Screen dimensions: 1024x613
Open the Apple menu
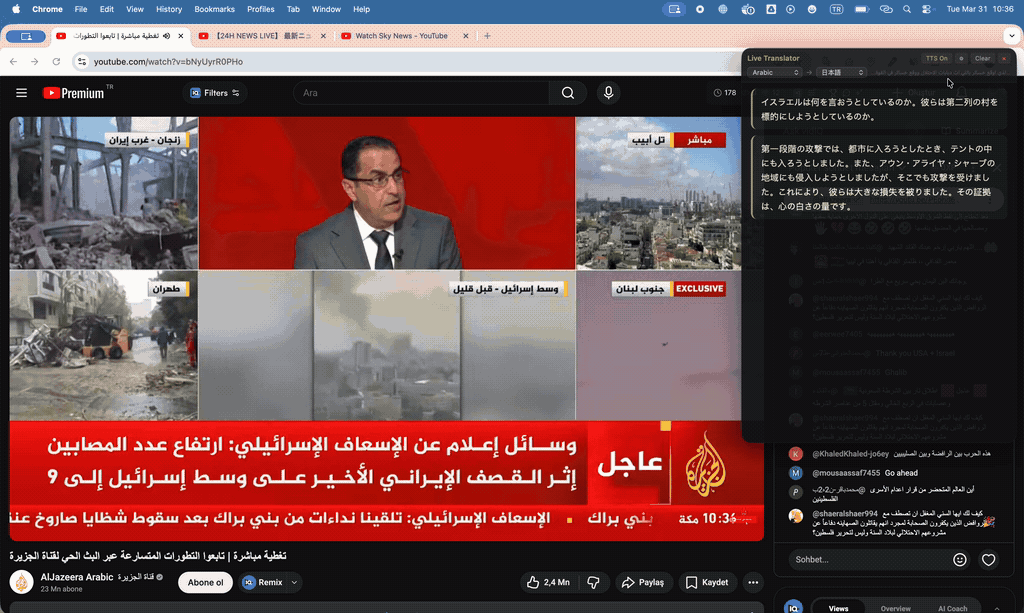(x=16, y=9)
